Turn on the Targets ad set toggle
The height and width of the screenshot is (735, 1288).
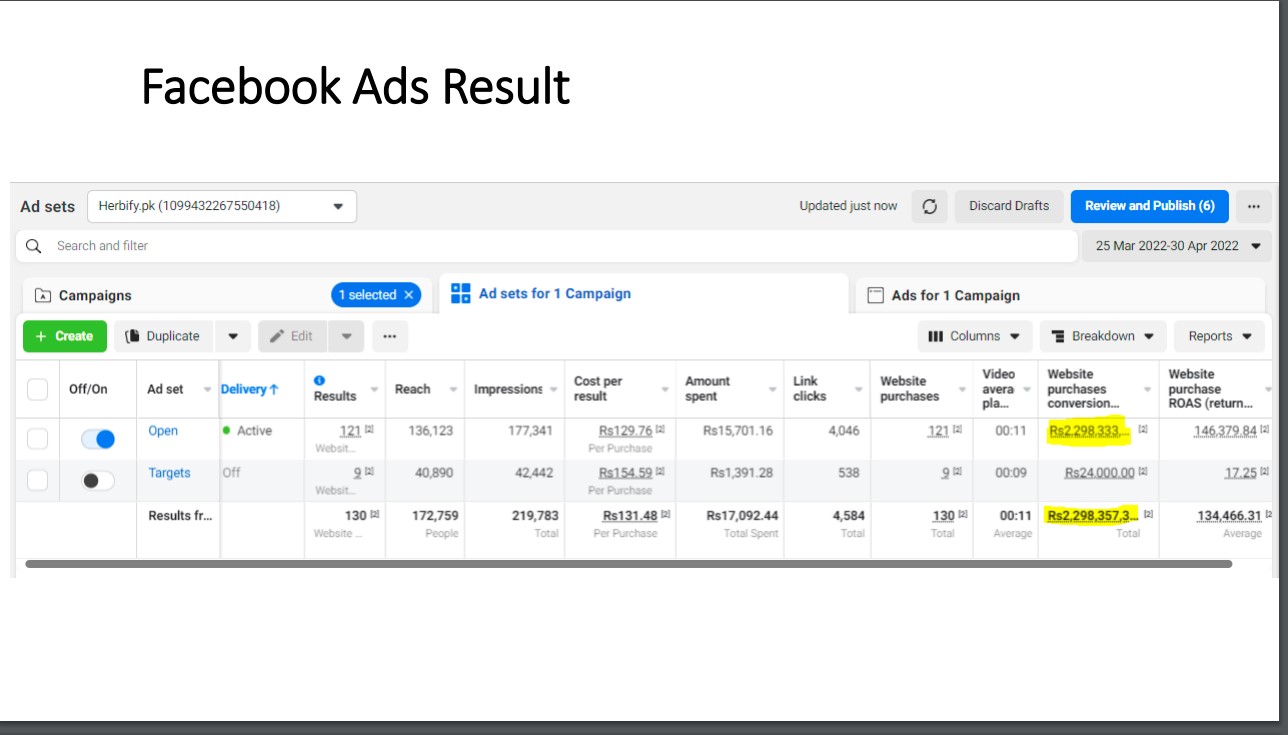tap(98, 481)
